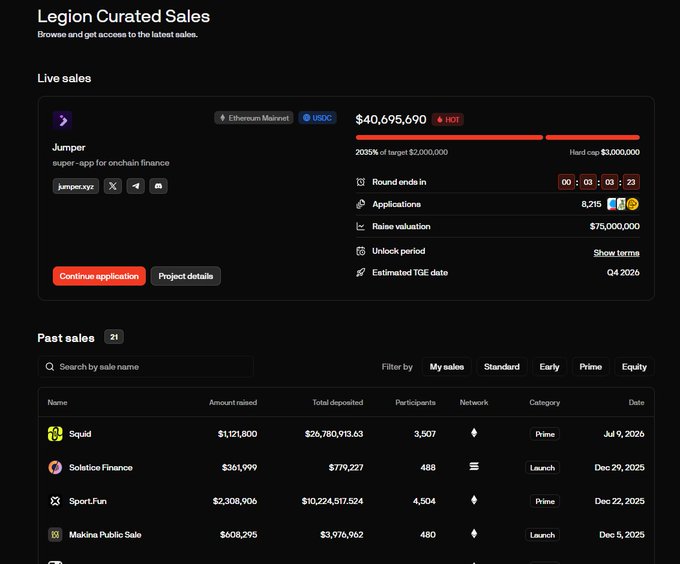Click the Sport.Fun logo icon
This screenshot has width=680, height=564.
[55, 501]
